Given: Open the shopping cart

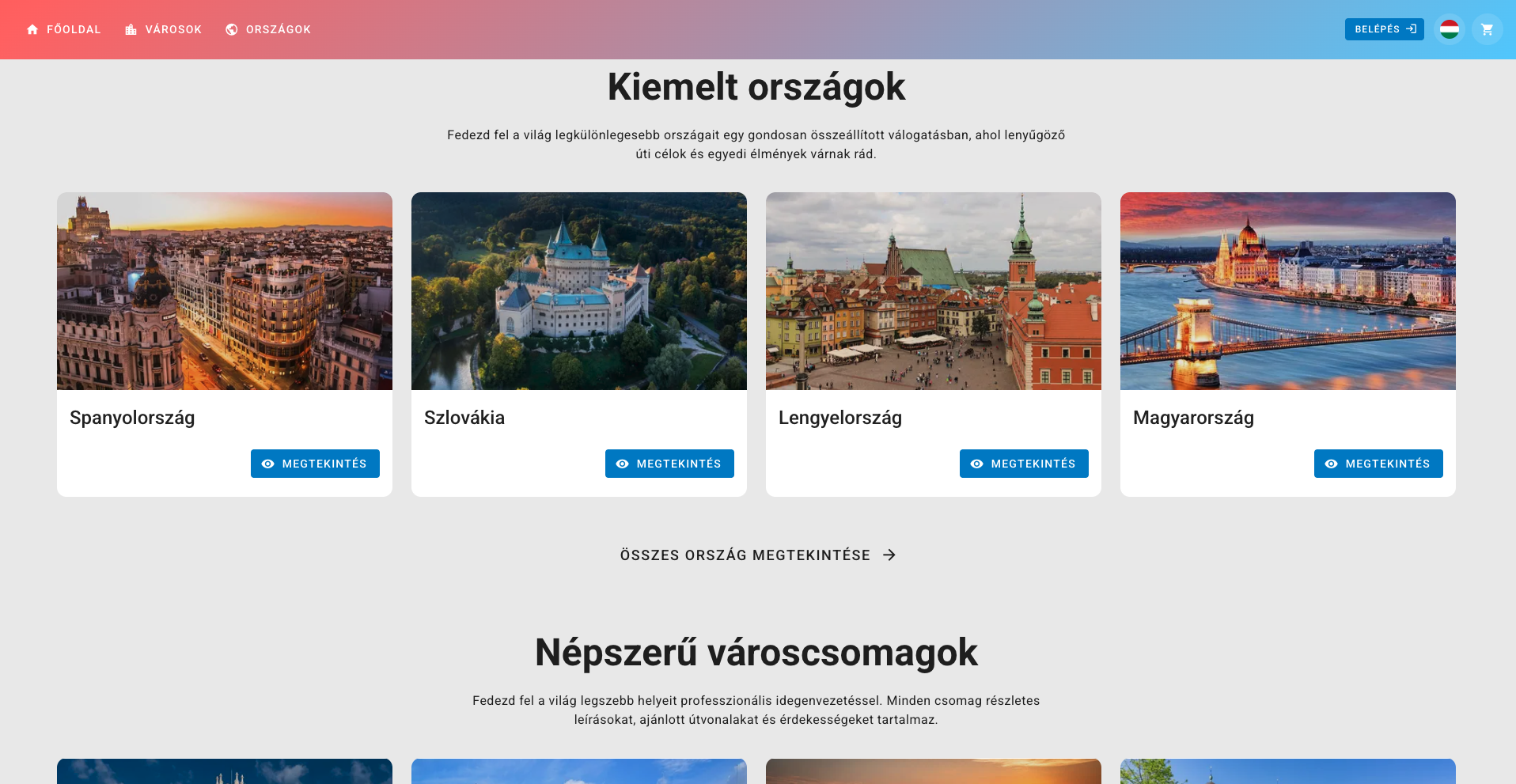Looking at the screenshot, I should [x=1487, y=29].
